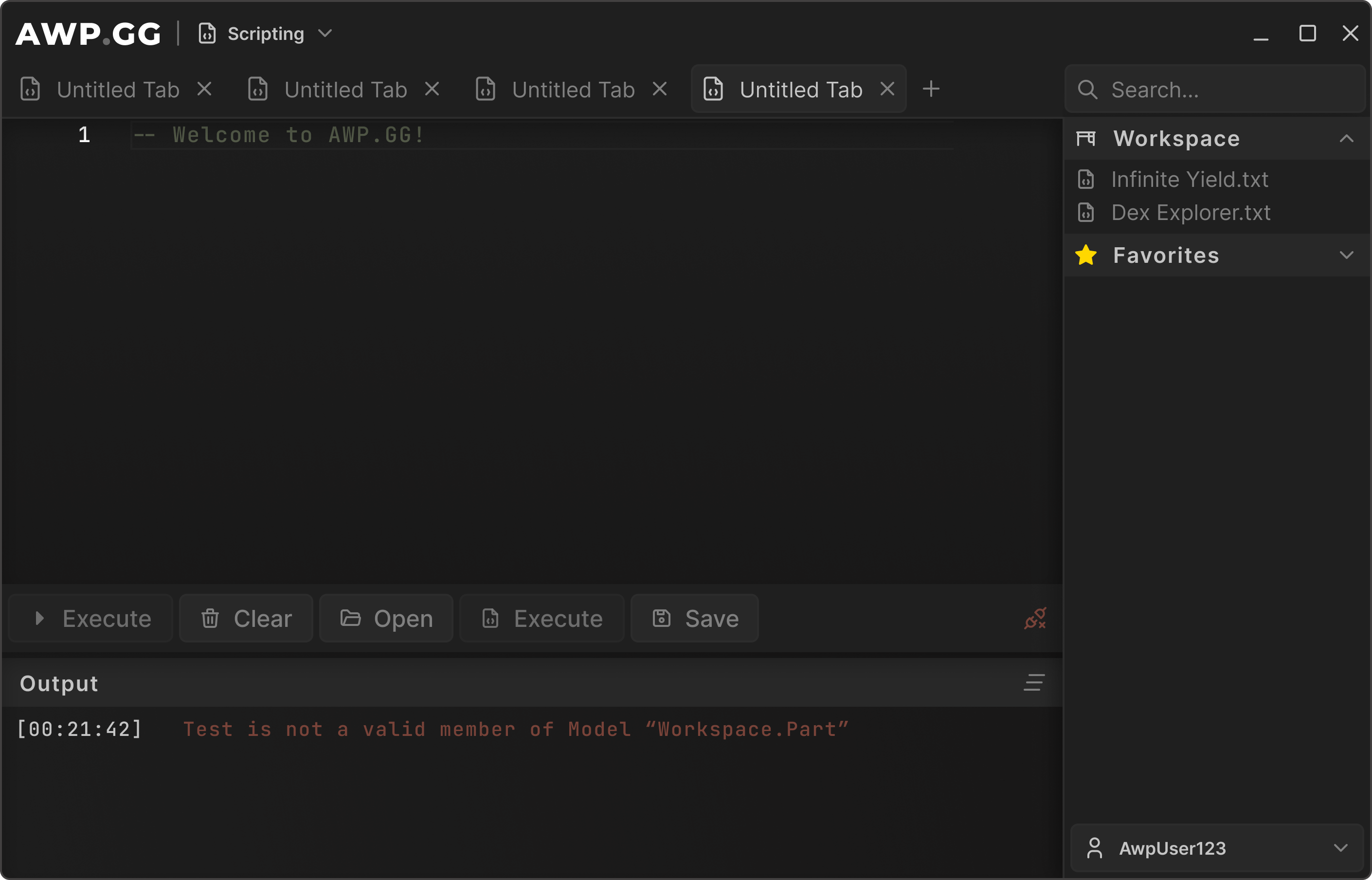Click the Open file folder icon
The height and width of the screenshot is (880, 1372).
coord(352,618)
